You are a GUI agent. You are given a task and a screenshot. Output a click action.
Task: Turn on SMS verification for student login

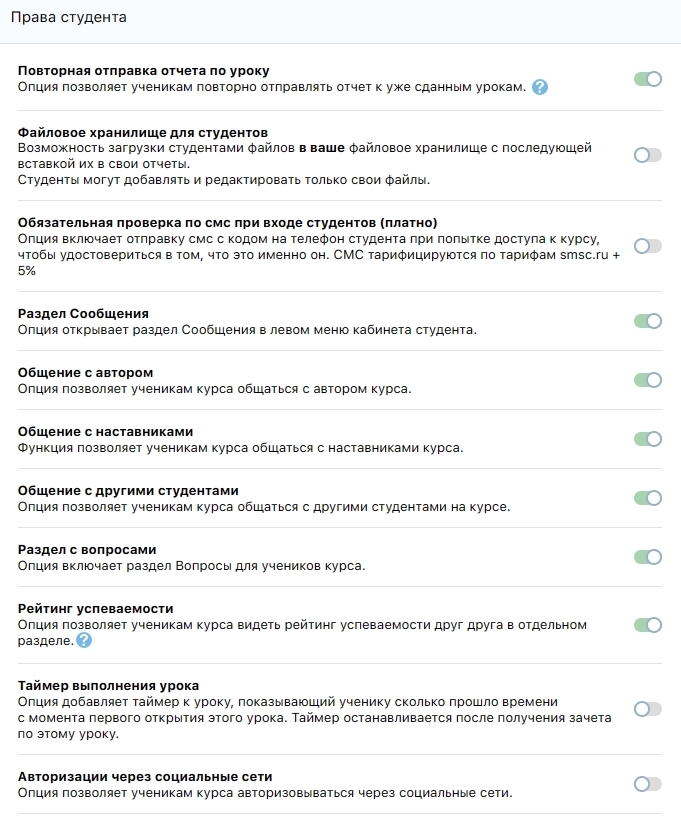tap(647, 246)
